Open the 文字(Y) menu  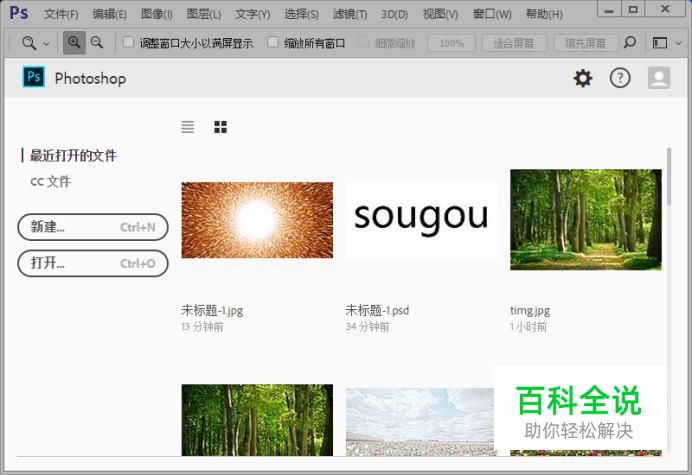coord(252,14)
